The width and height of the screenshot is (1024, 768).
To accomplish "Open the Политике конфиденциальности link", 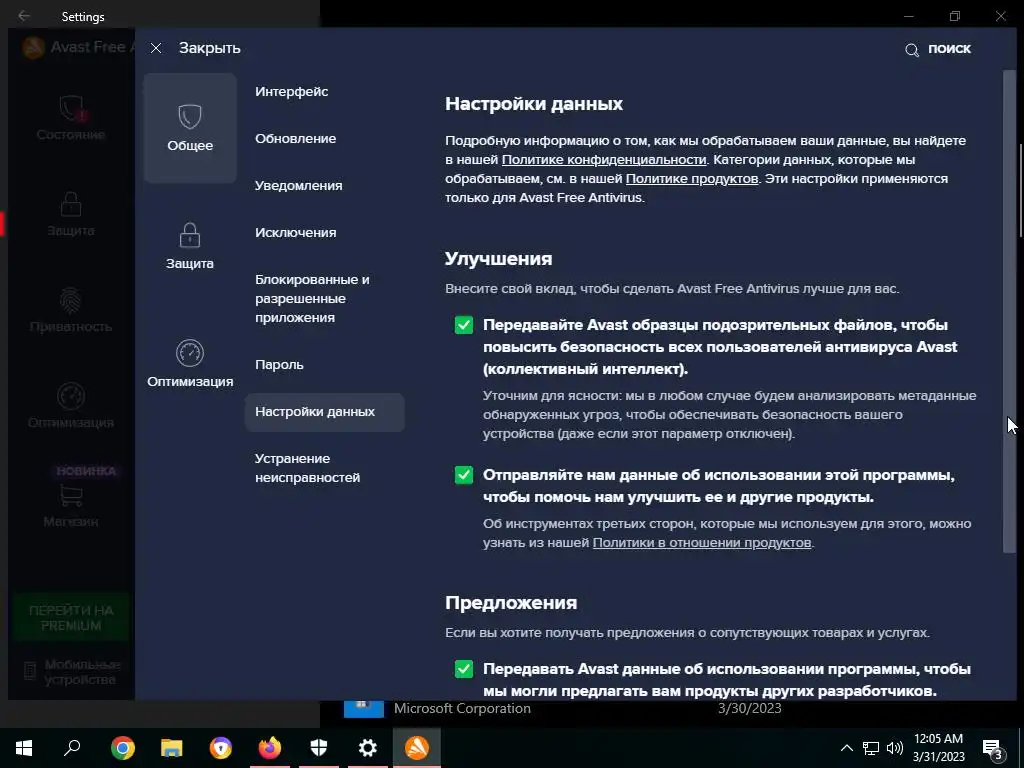I will point(604,159).
